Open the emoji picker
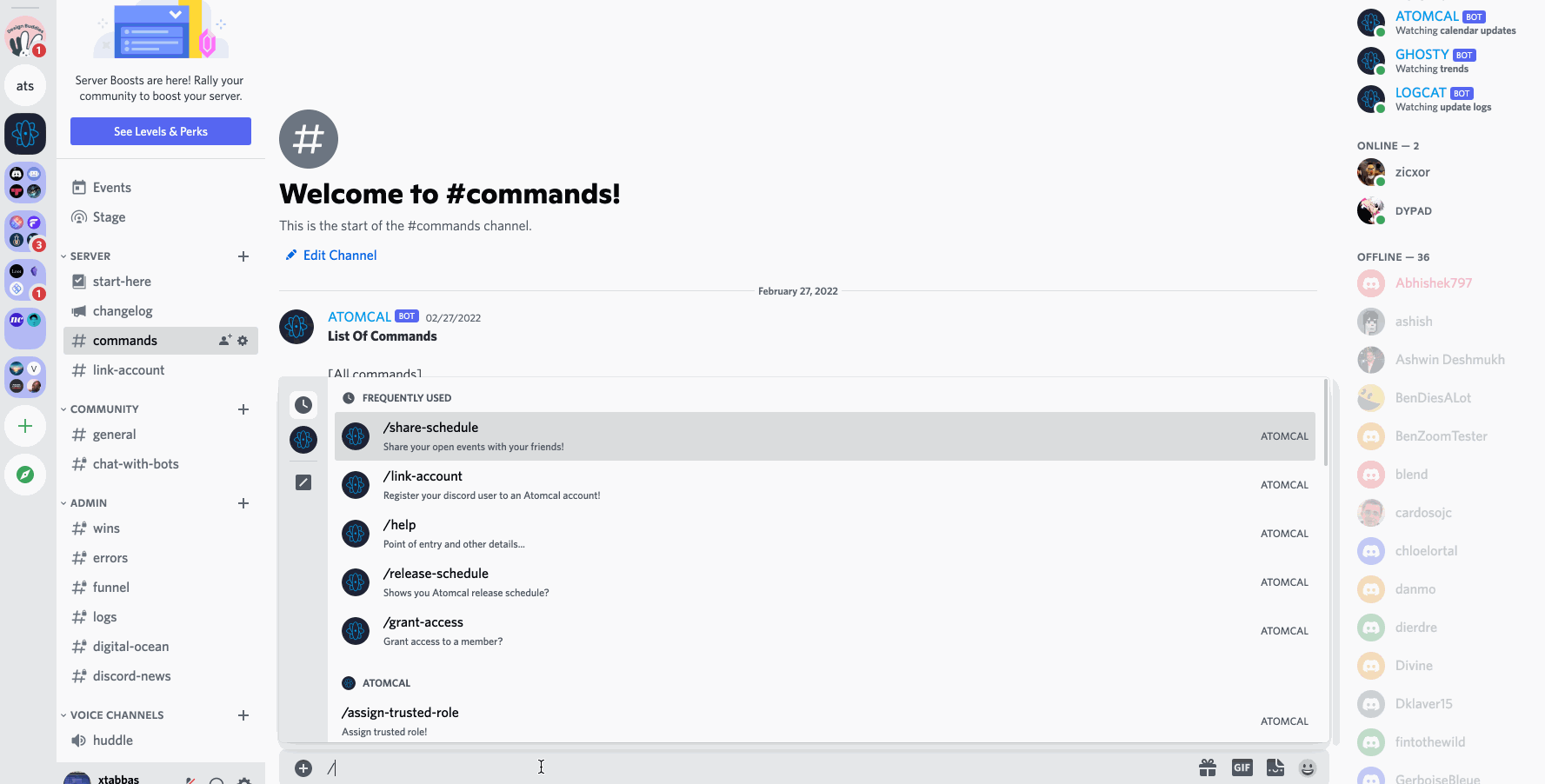The width and height of the screenshot is (1545, 784). tap(1308, 767)
